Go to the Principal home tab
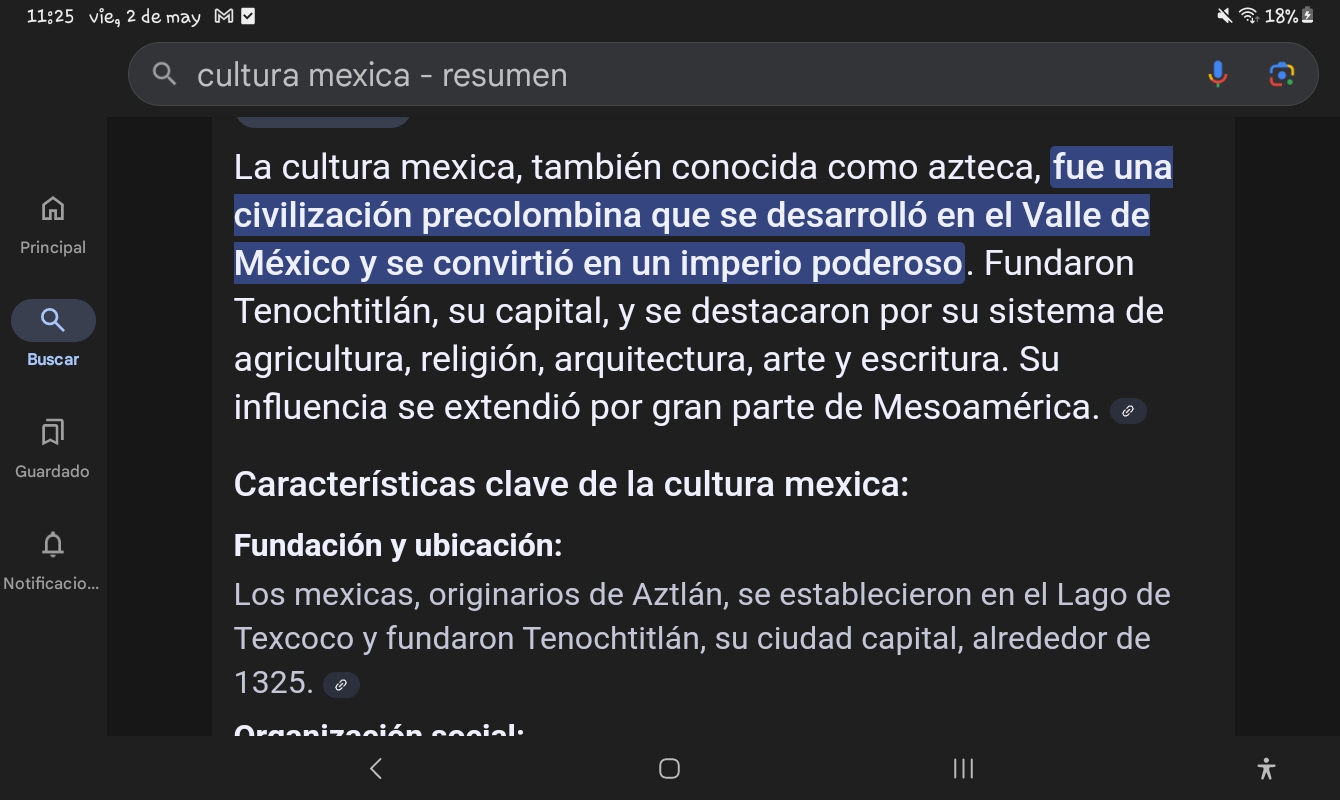The width and height of the screenshot is (1340, 800). pyautogui.click(x=53, y=225)
